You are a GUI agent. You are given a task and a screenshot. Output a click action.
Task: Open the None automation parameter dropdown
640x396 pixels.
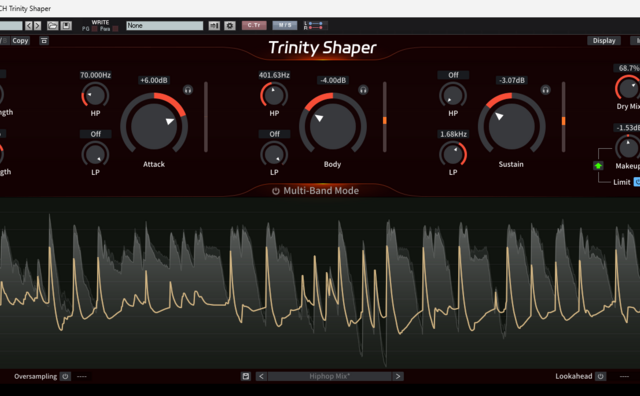(164, 26)
